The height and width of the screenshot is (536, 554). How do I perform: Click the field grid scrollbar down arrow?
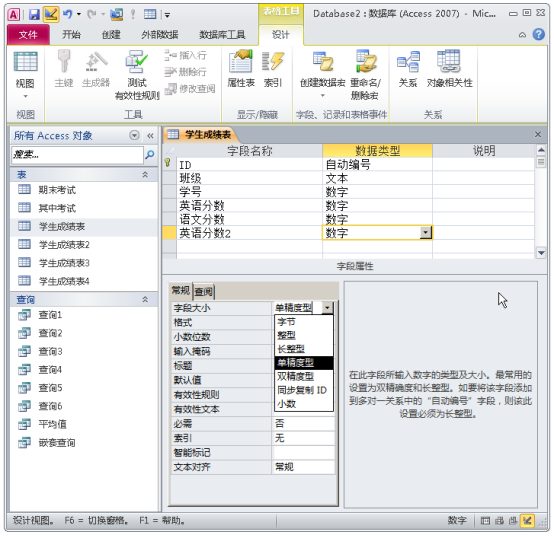coord(541,253)
